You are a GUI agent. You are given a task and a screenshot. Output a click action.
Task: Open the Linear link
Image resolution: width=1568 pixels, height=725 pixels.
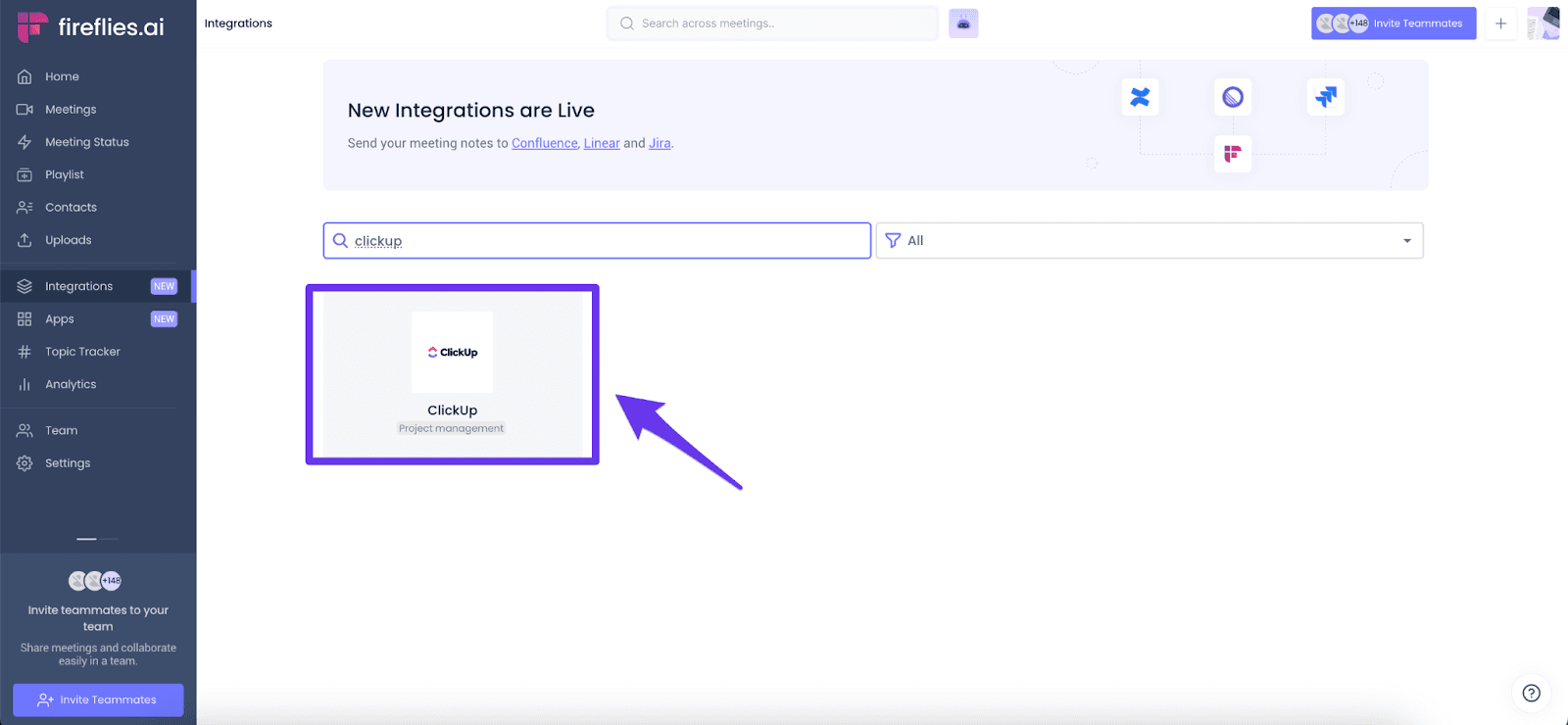pos(602,143)
